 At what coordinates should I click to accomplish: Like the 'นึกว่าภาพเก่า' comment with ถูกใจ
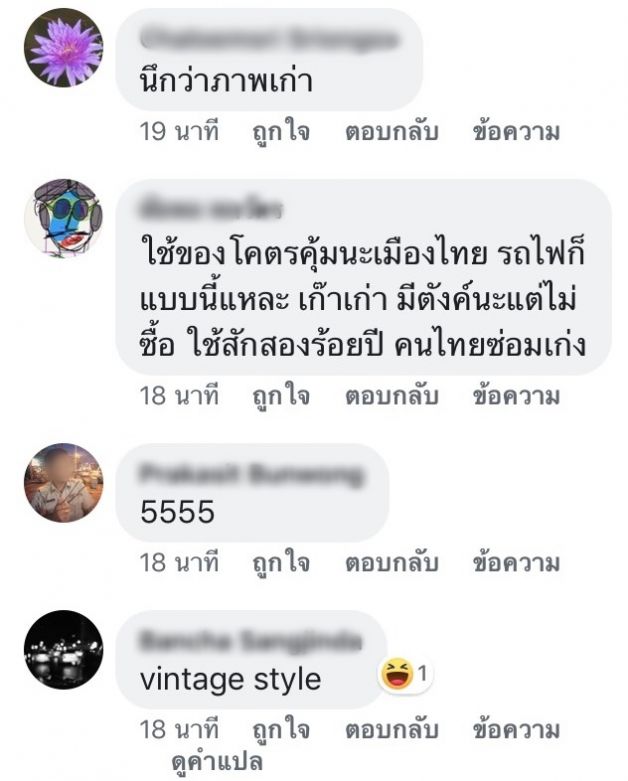click(281, 132)
